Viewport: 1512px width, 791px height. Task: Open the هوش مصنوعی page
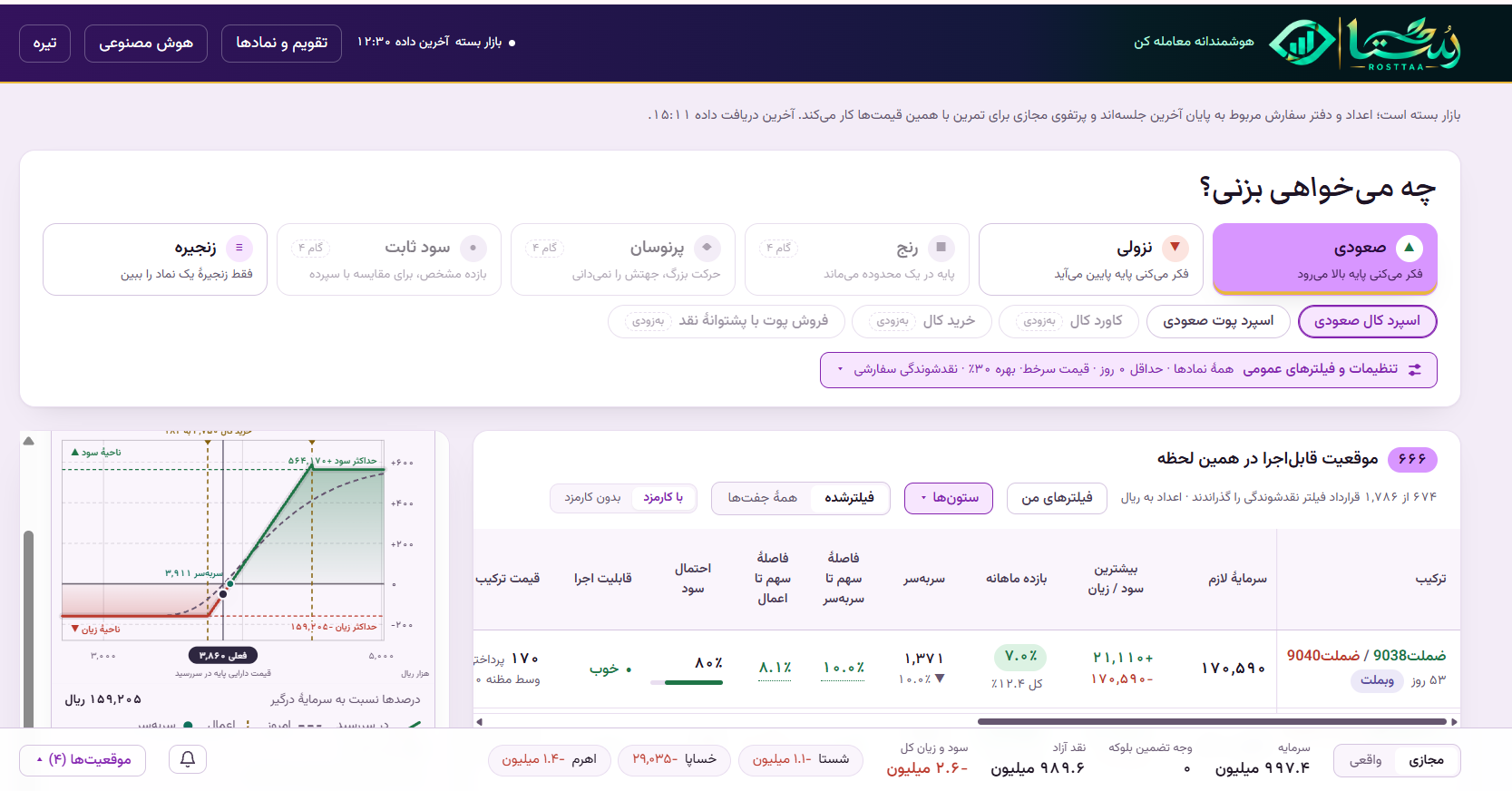point(146,43)
